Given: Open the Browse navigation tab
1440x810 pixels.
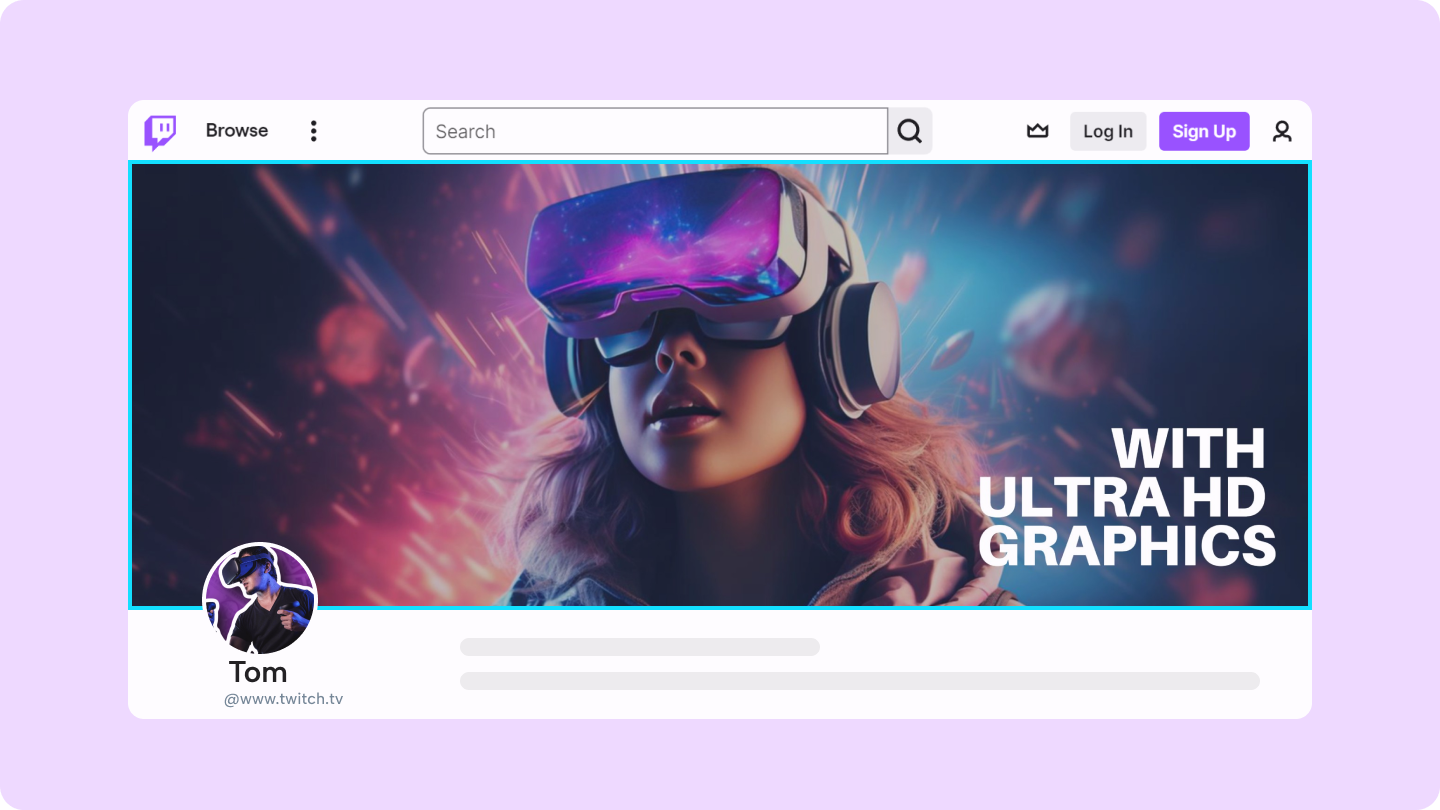Looking at the screenshot, I should coord(236,130).
